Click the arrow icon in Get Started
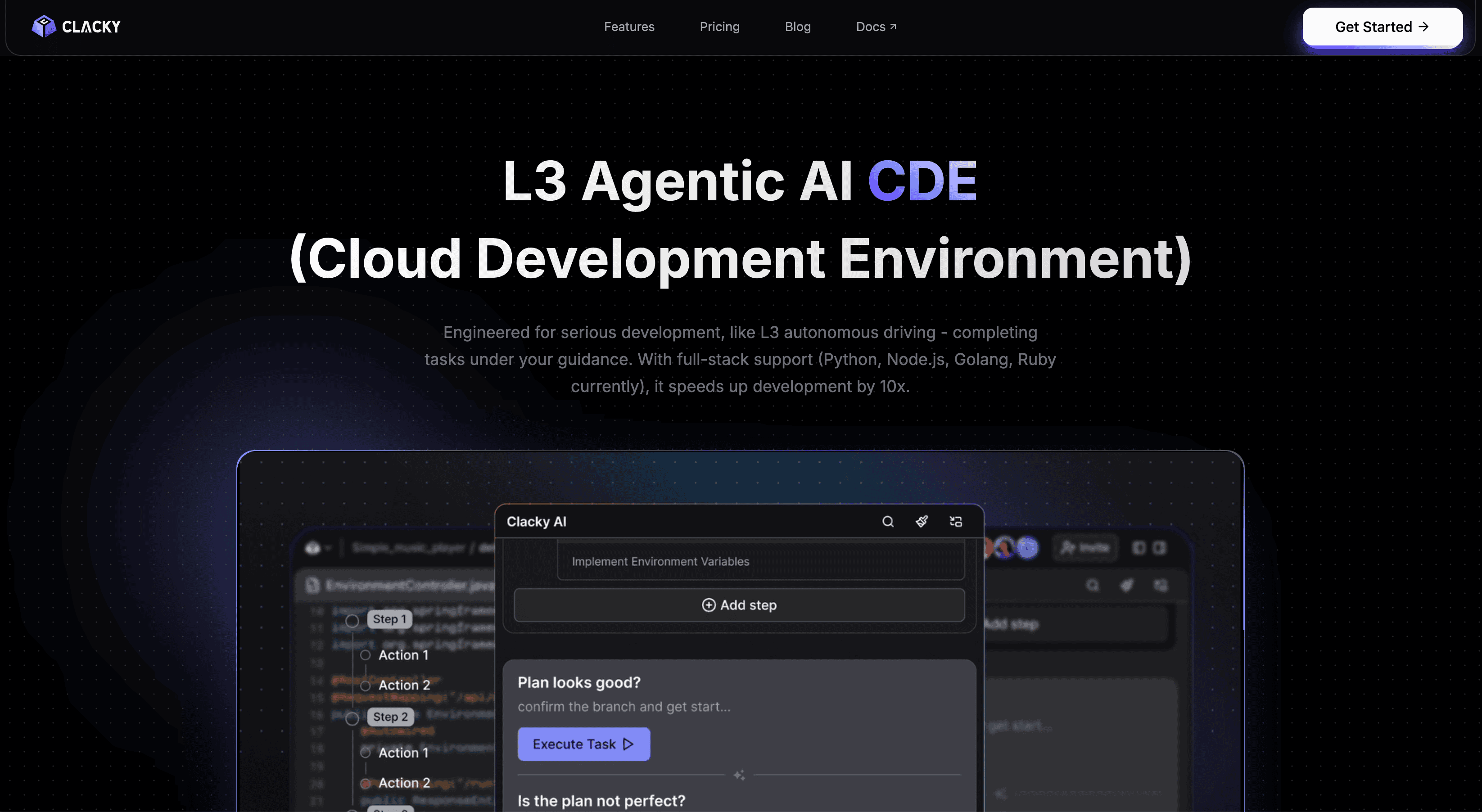The image size is (1482, 812). coord(1423,27)
